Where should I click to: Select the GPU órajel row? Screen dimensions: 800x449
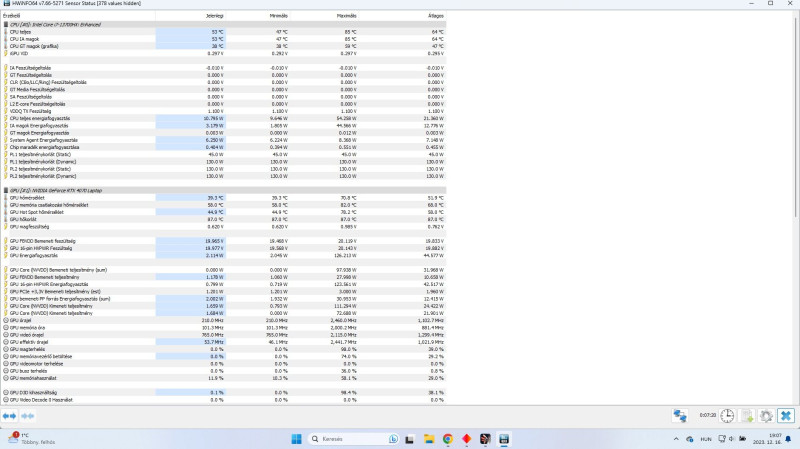(x=223, y=320)
